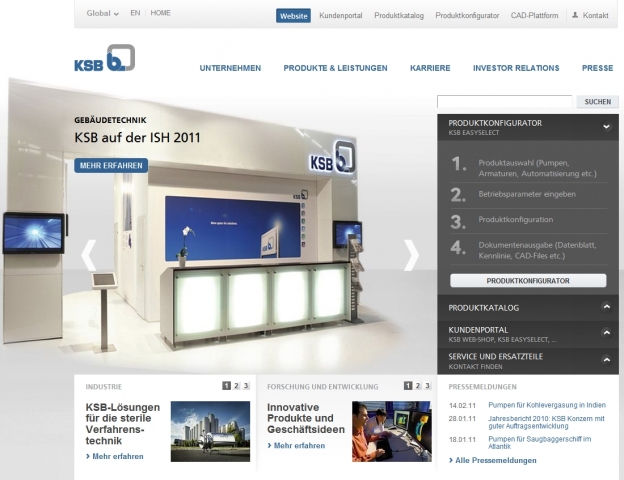
Task: Click the industrial plant thumbnail image
Action: tap(211, 431)
